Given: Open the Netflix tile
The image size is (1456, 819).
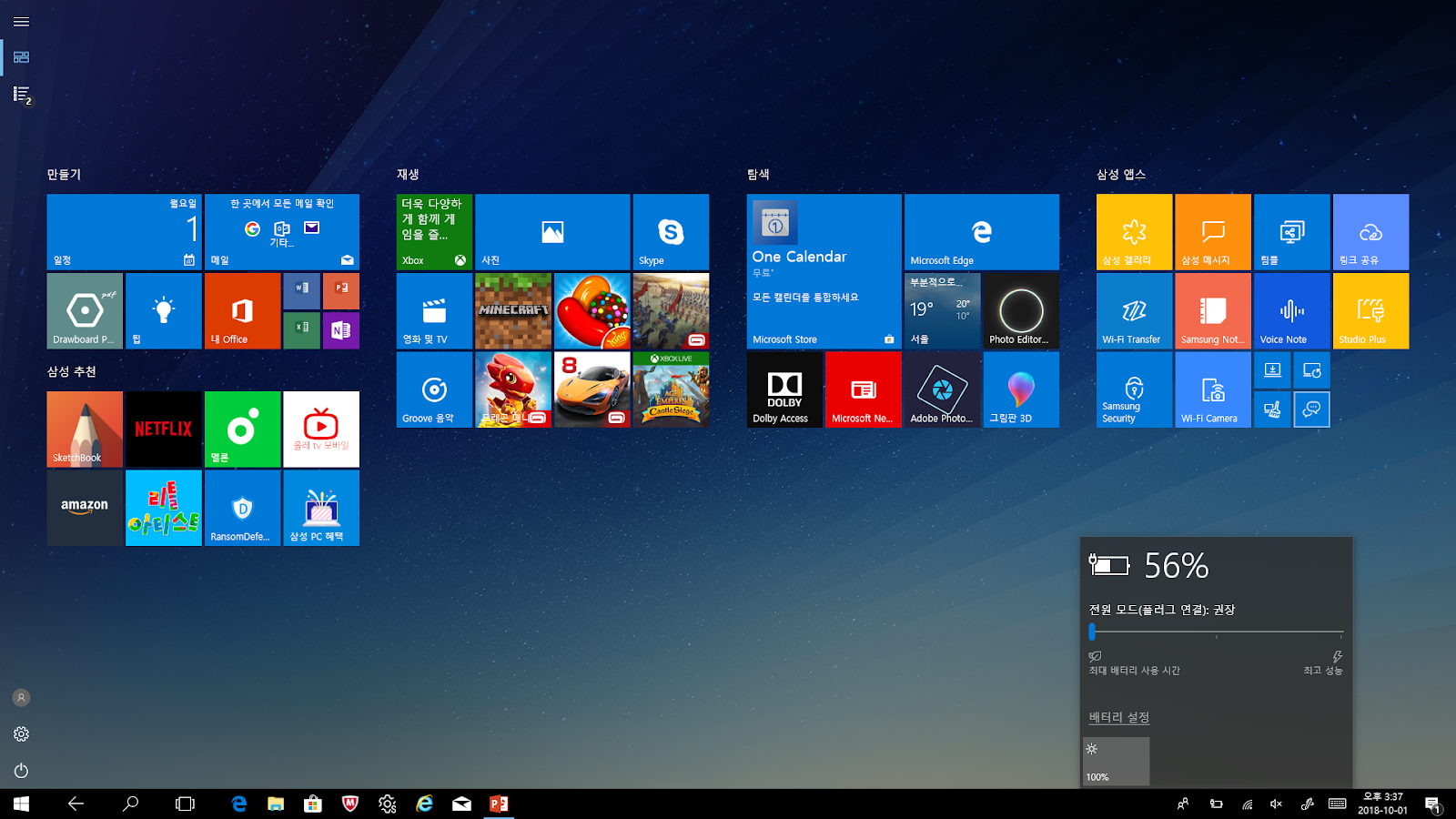Looking at the screenshot, I should click(x=163, y=430).
